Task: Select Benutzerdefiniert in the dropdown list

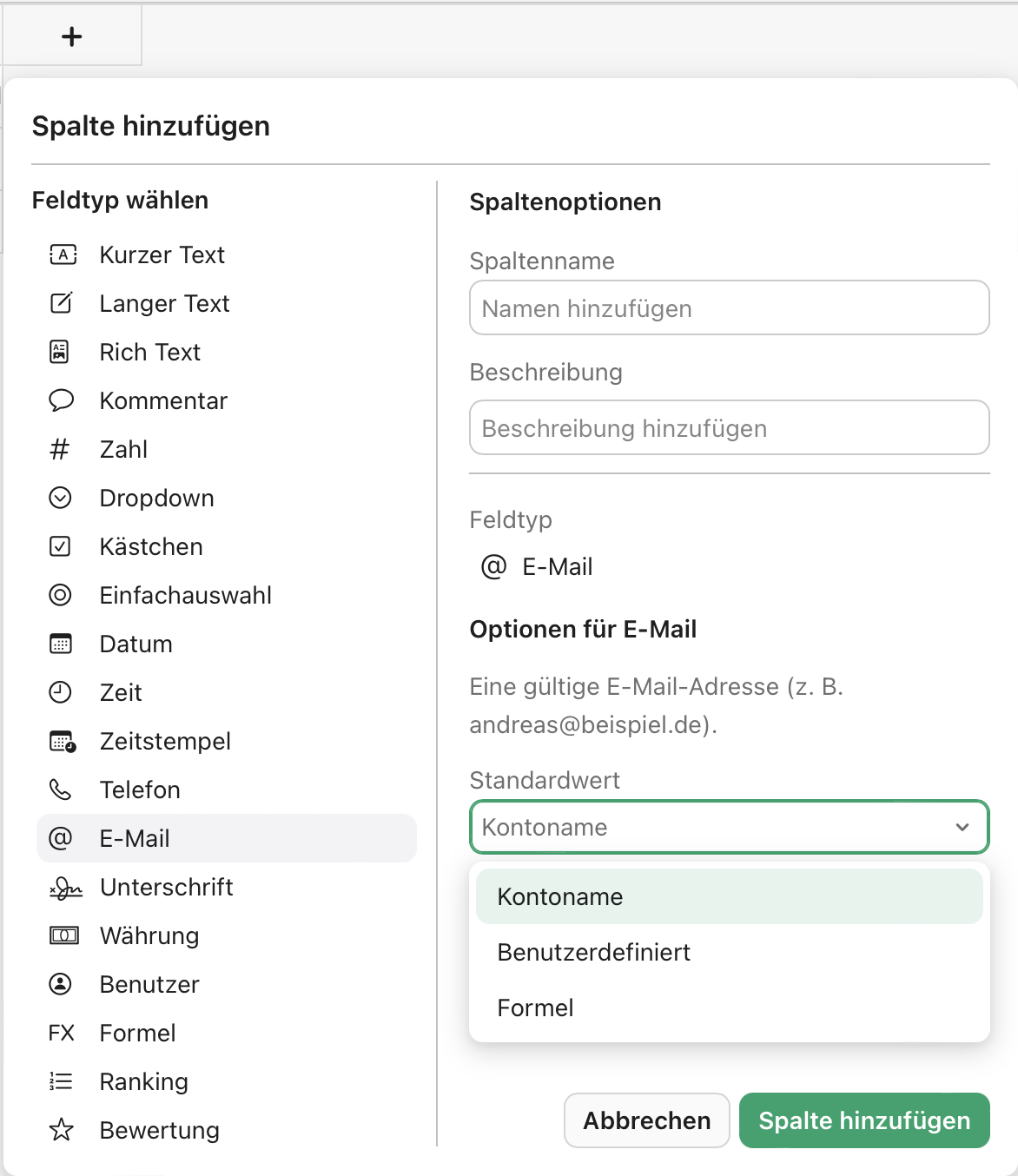Action: [x=593, y=952]
